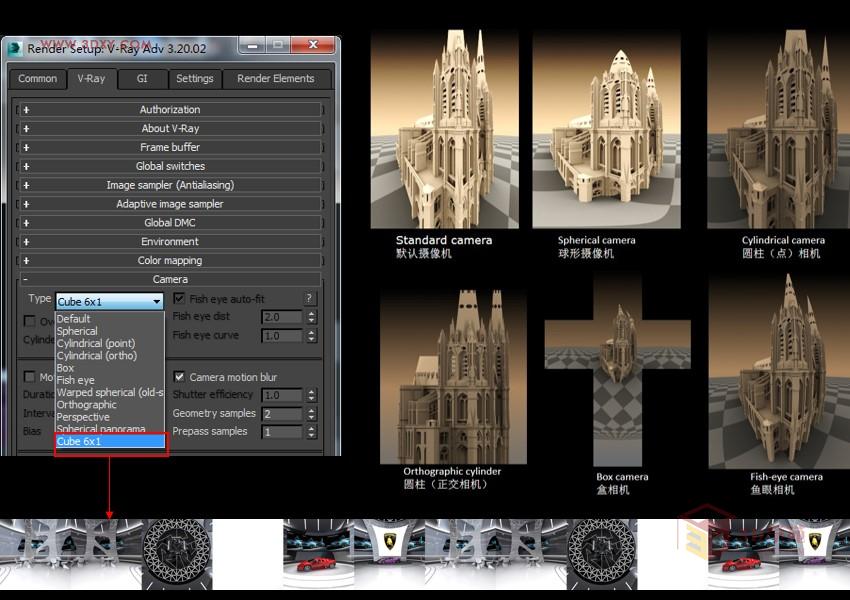Image resolution: width=850 pixels, height=600 pixels.
Task: Increase Geometry samples using the up arrow
Action: click(312, 408)
